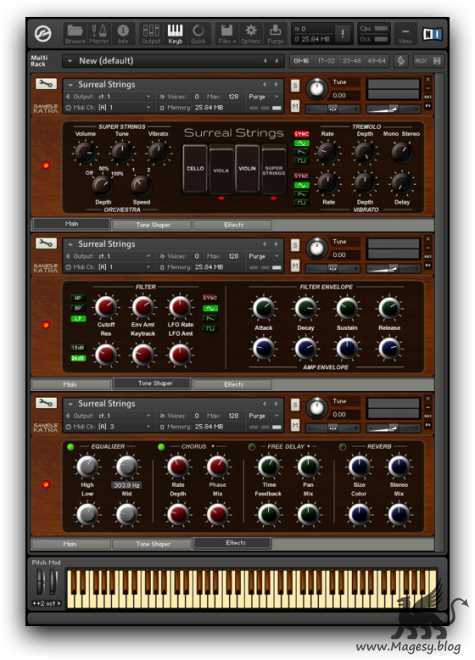
Task: Click the panic exclamation button
Action: click(x=343, y=33)
